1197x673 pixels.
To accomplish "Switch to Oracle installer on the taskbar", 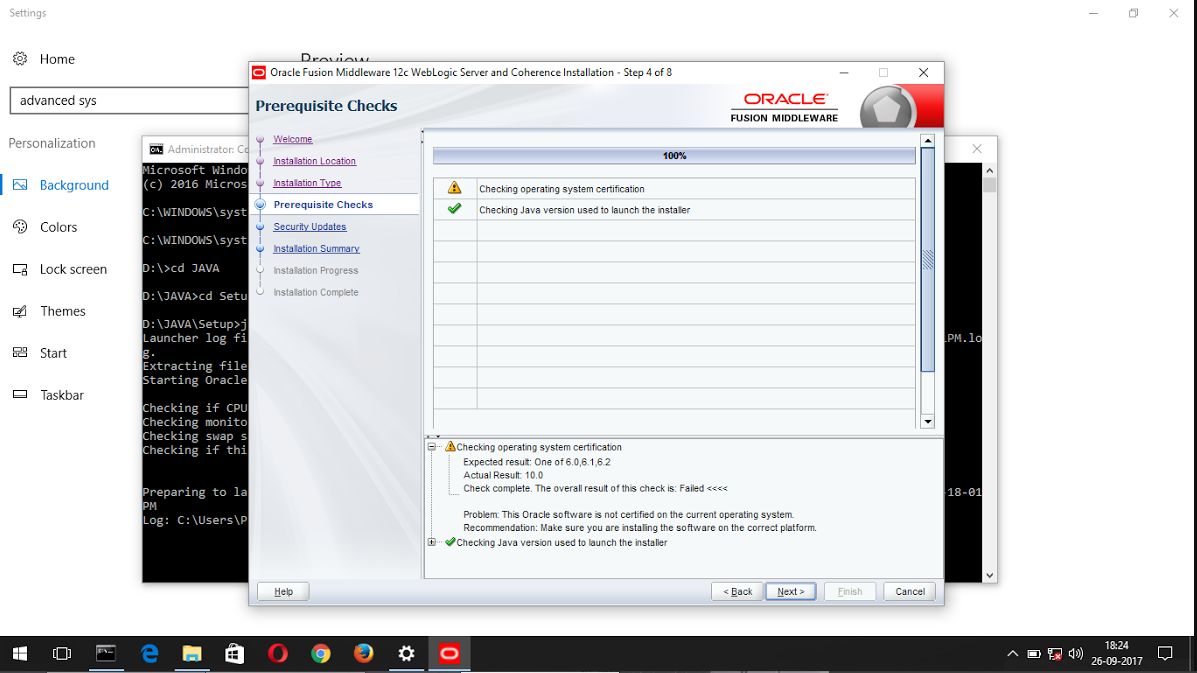I will point(449,654).
